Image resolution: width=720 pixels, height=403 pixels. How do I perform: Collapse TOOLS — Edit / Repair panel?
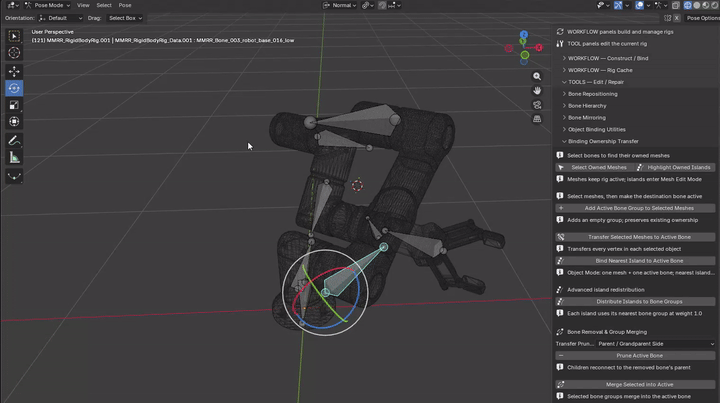(596, 82)
